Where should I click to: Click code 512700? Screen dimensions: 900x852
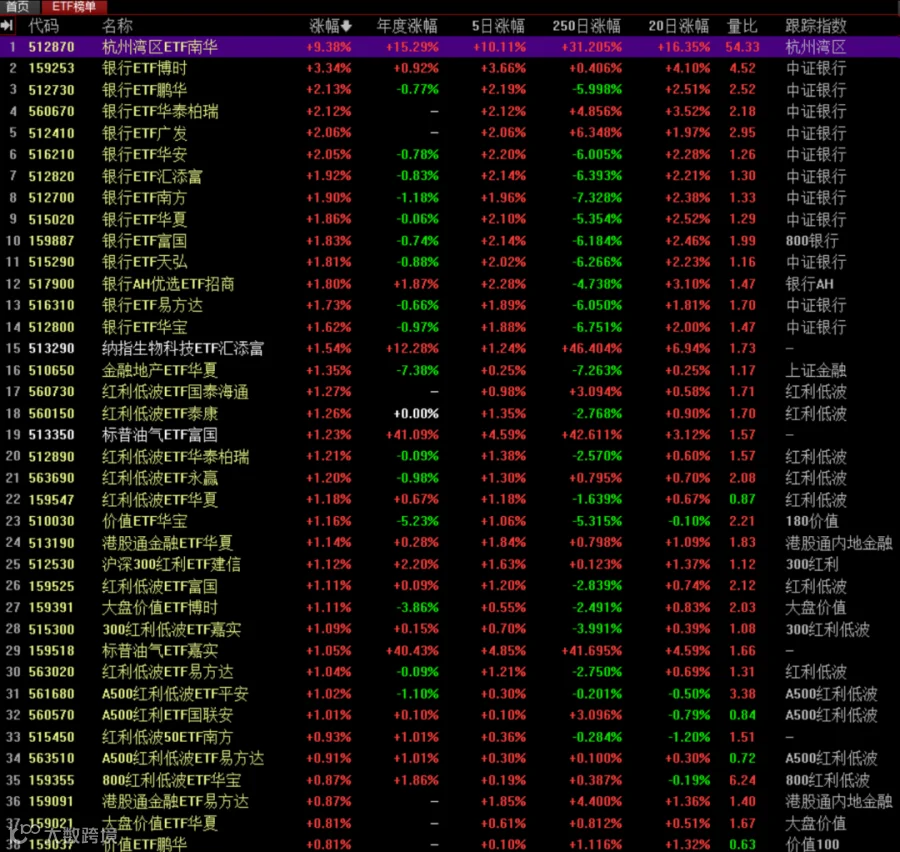(x=52, y=197)
